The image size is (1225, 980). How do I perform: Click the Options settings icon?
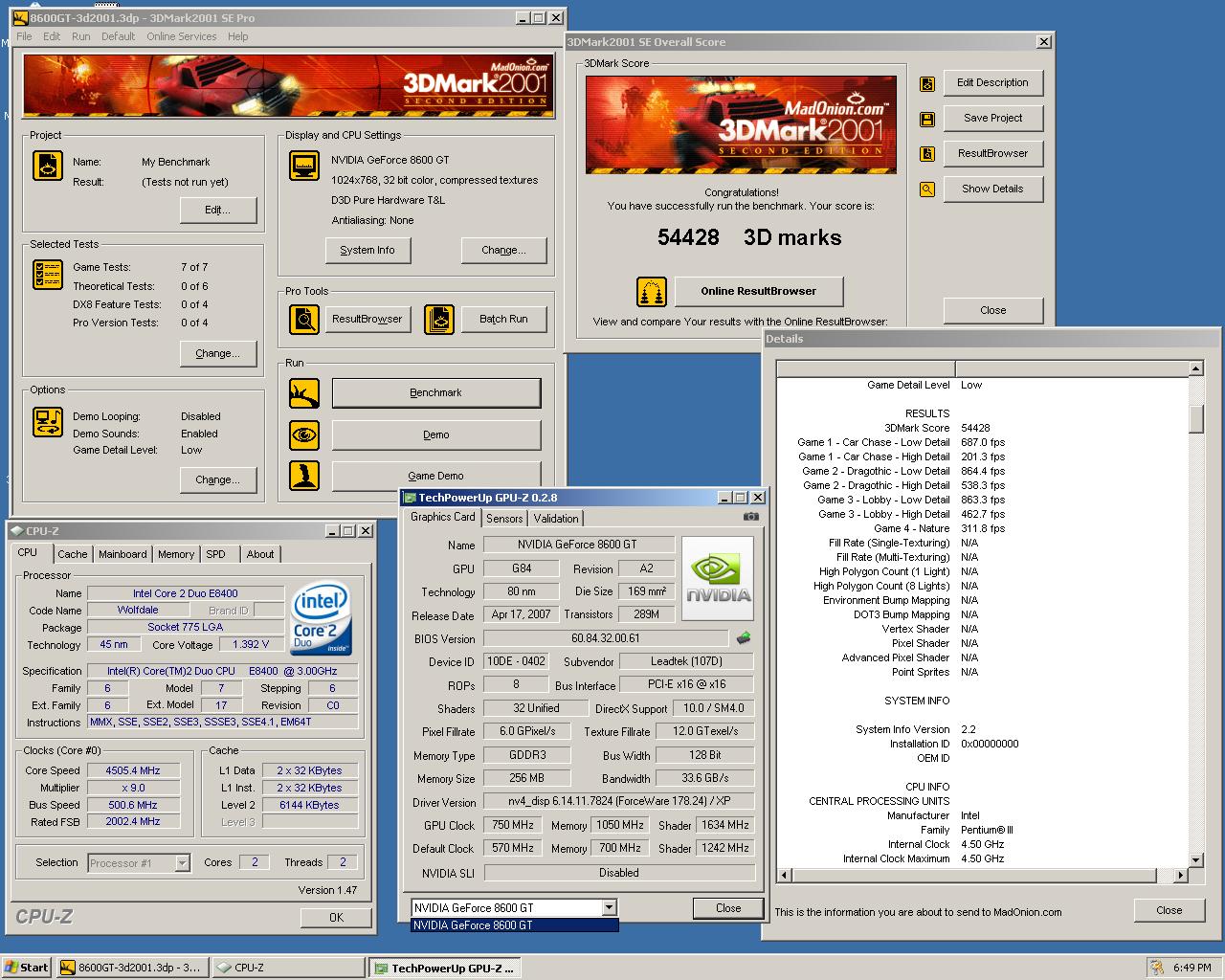point(48,422)
